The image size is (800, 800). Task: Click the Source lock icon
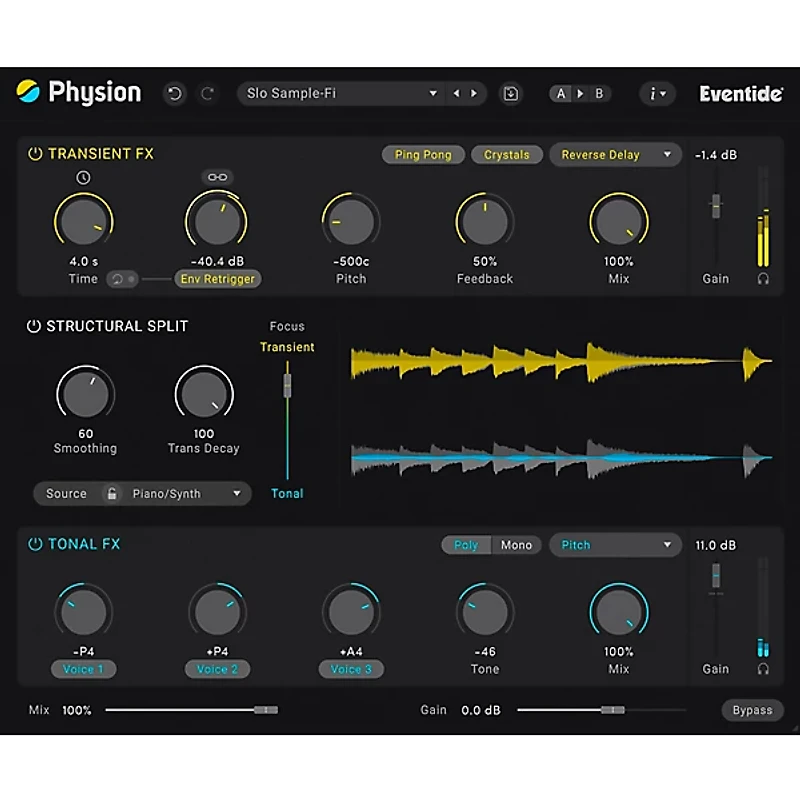click(112, 493)
